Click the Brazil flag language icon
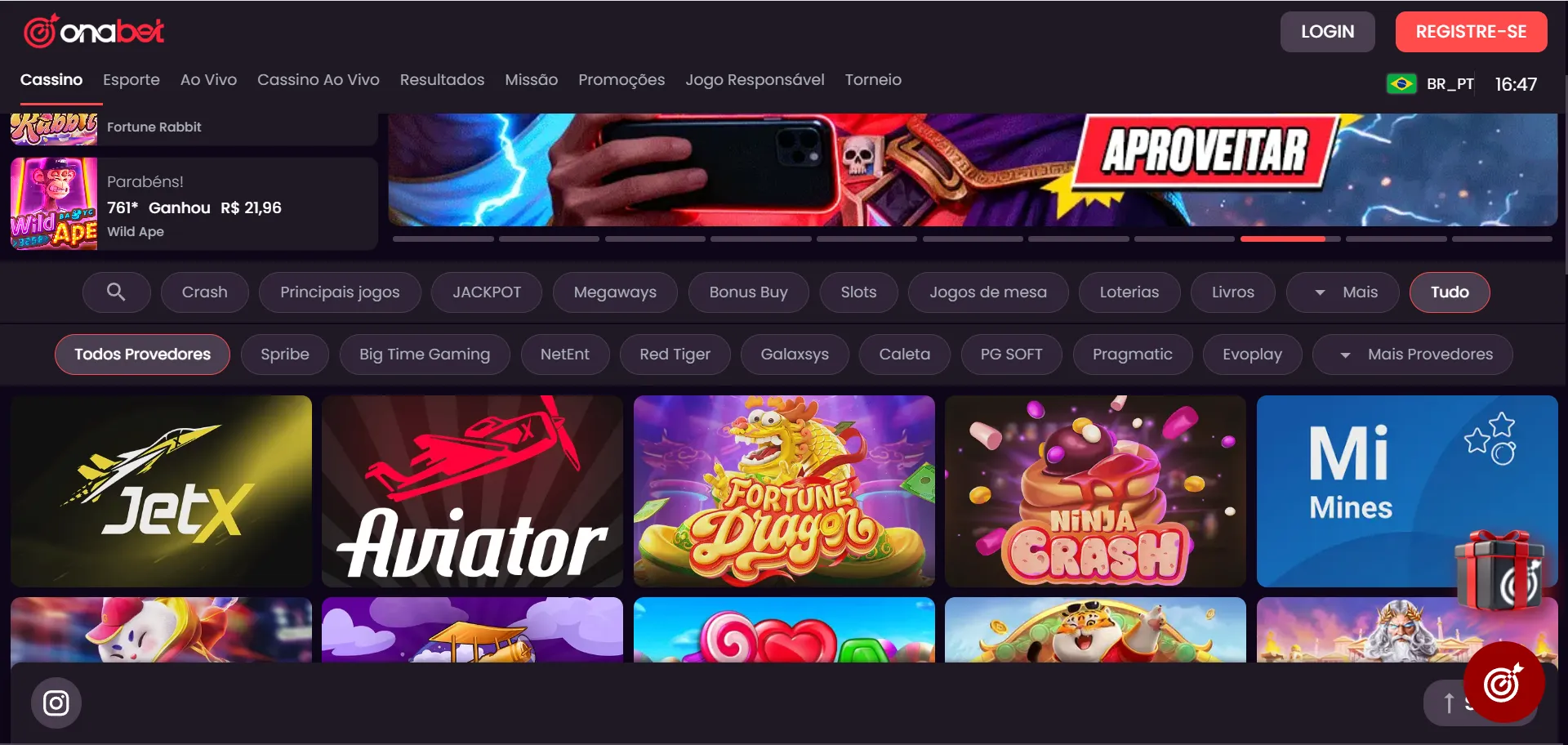Viewport: 1568px width, 745px height. click(x=1401, y=84)
